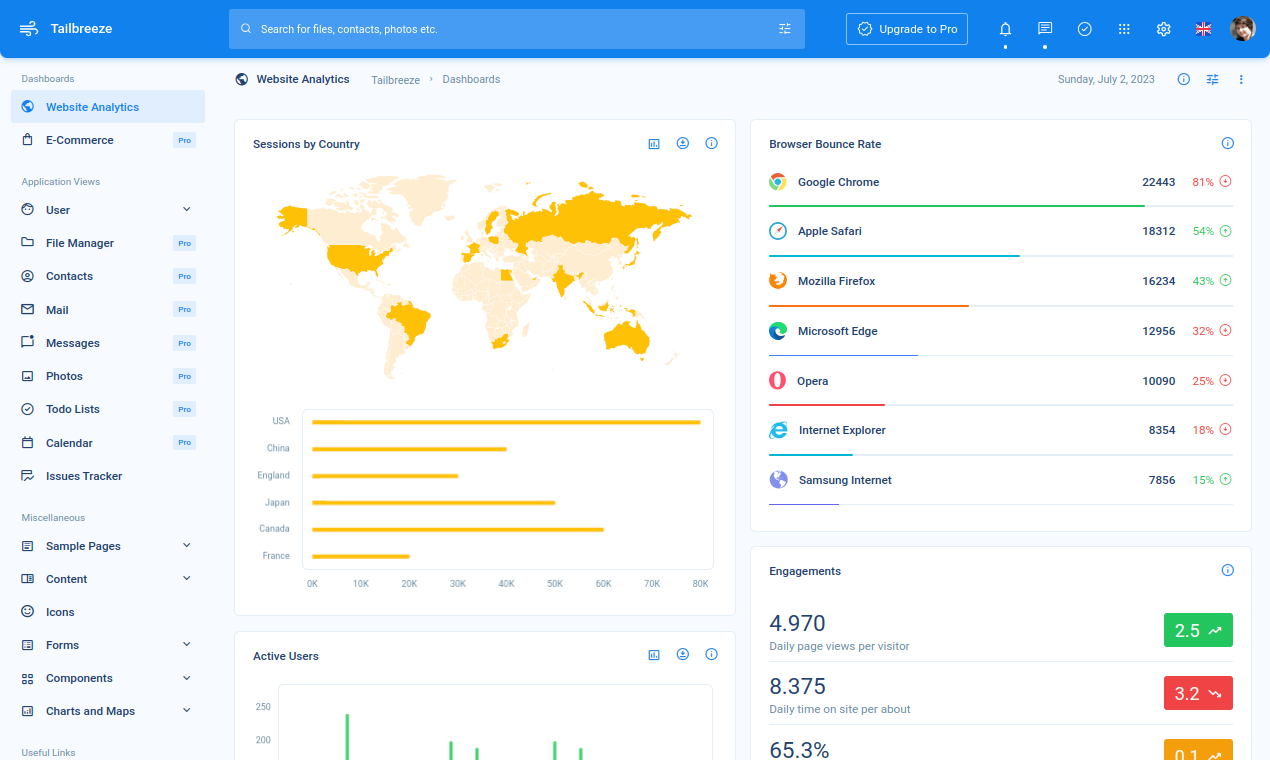Open Photos in sidebar

pos(108,376)
